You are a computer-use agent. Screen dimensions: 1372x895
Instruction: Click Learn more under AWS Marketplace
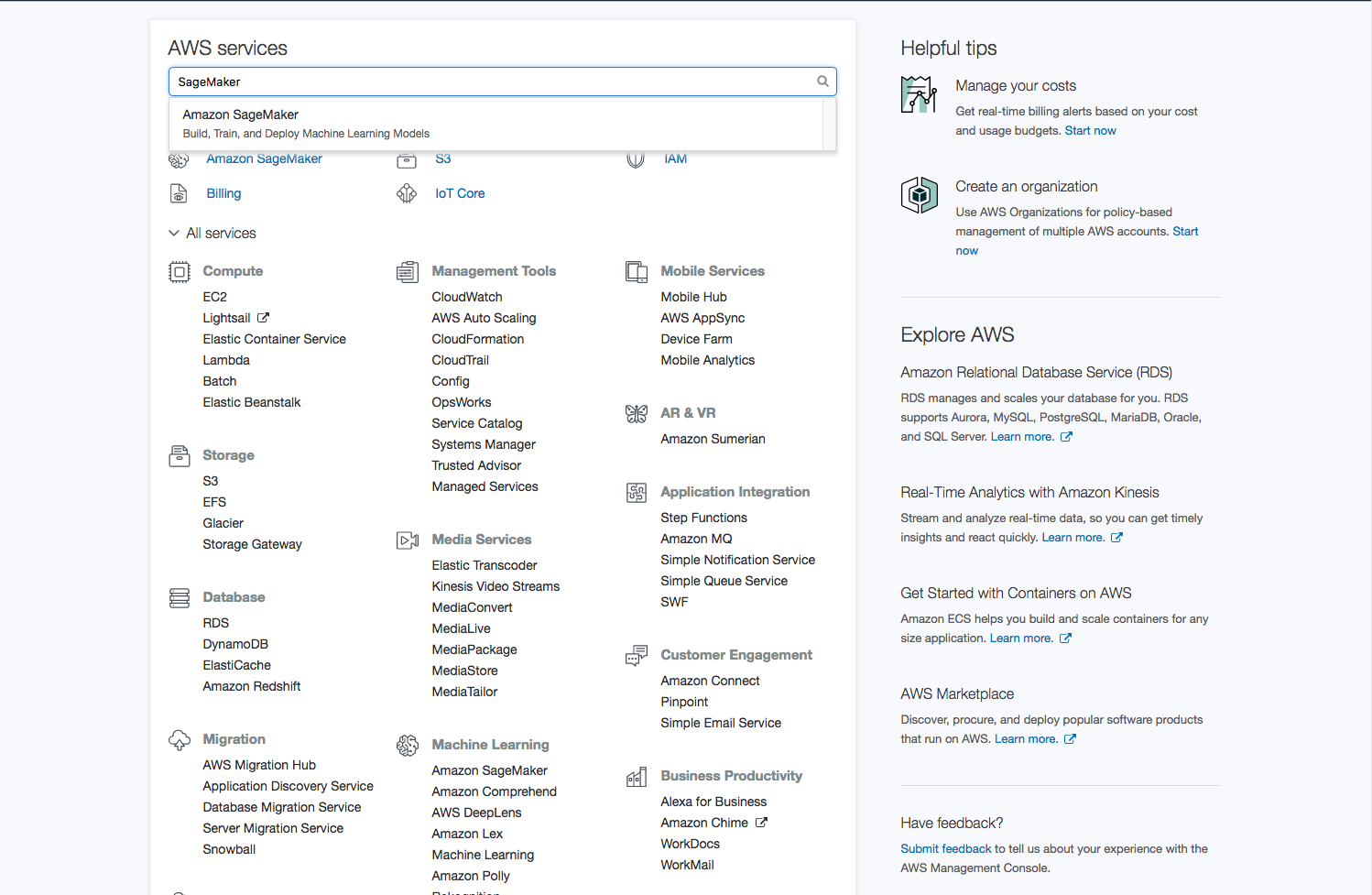click(1026, 739)
